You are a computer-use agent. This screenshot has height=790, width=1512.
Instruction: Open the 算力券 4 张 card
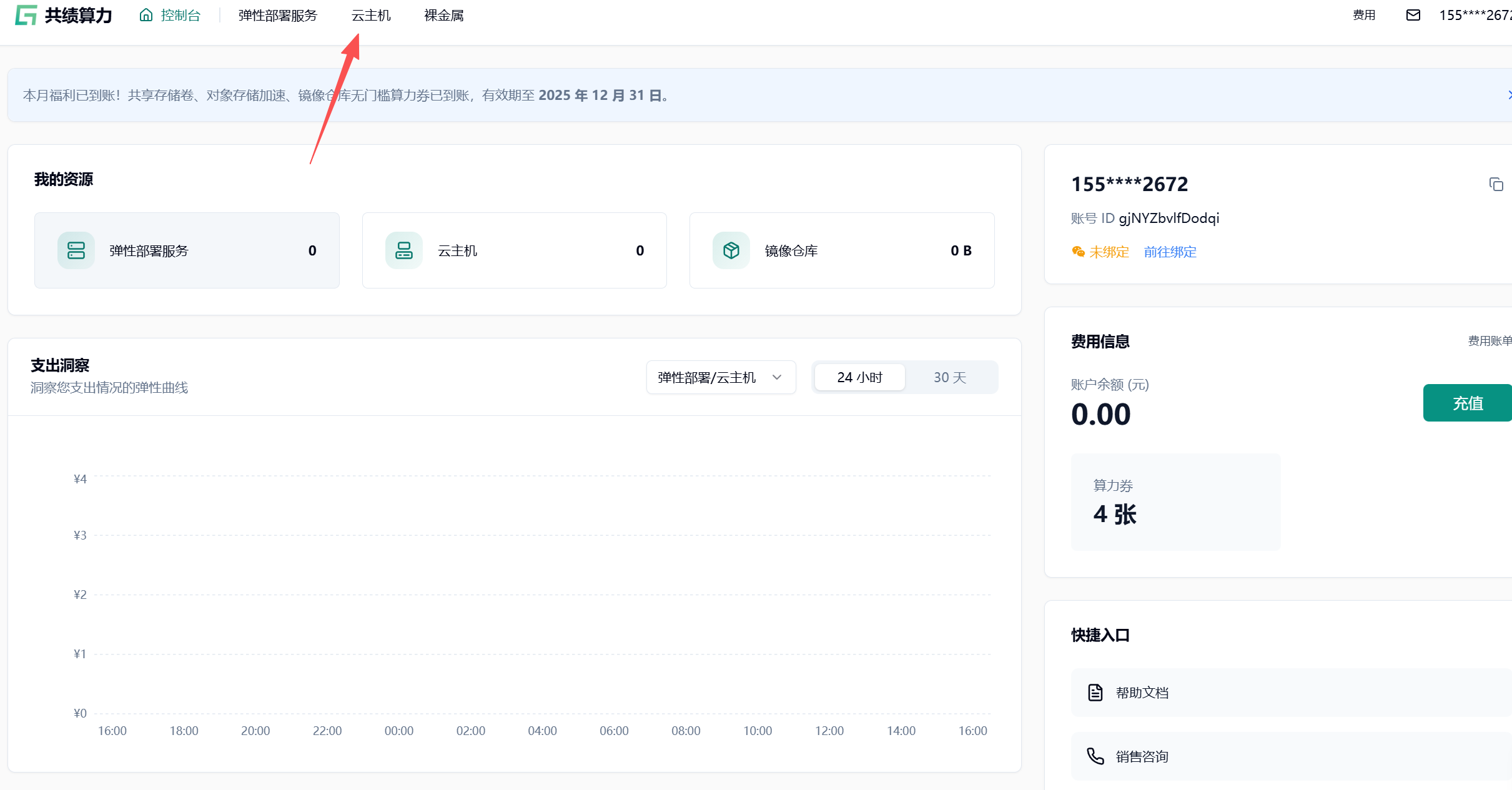coord(1175,501)
